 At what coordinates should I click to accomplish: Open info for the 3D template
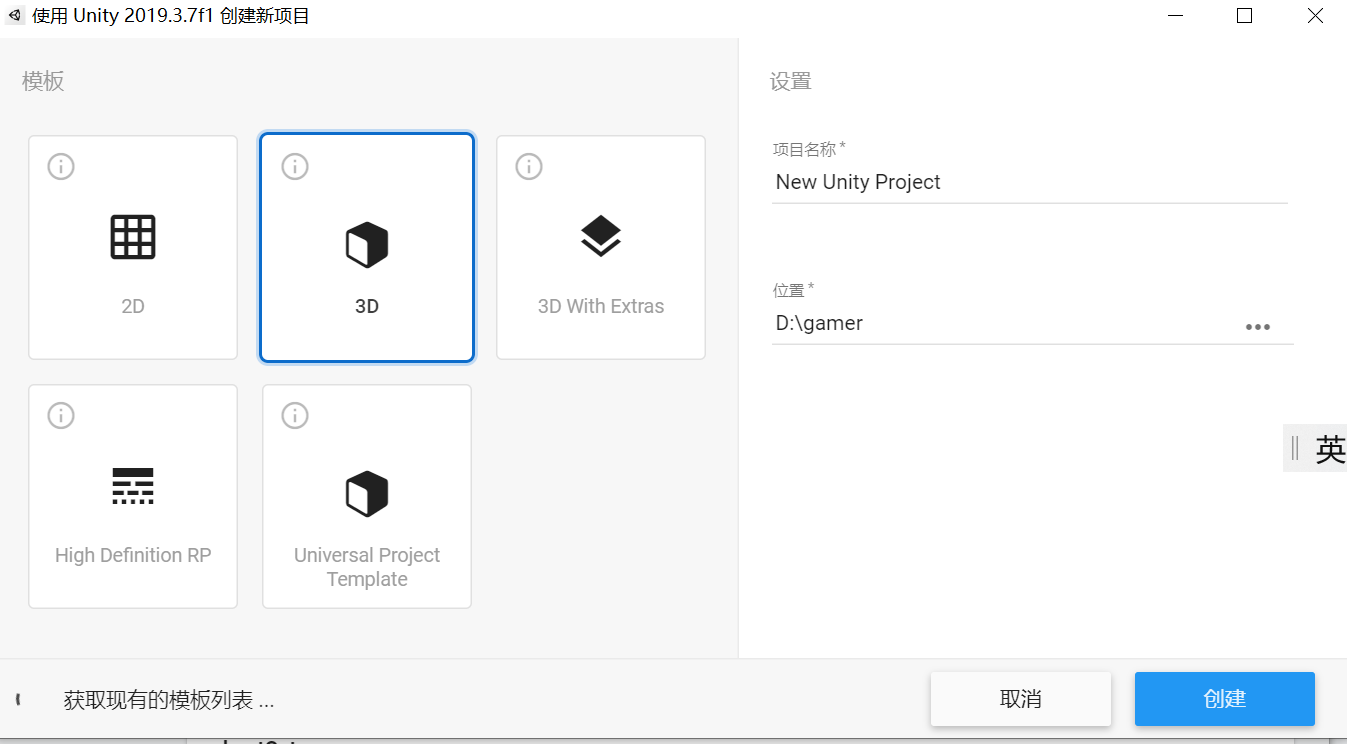[x=295, y=166]
